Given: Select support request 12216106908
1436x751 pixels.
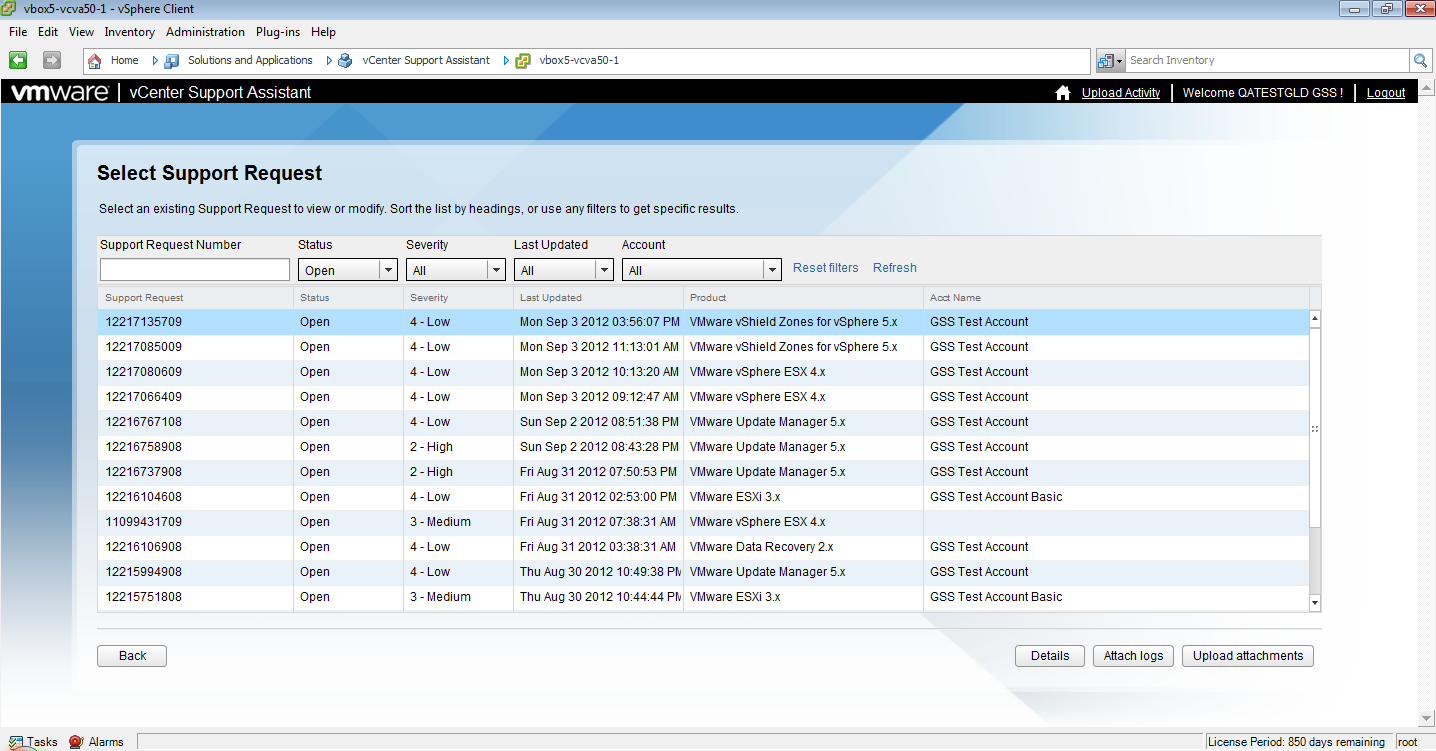Looking at the screenshot, I should [x=703, y=547].
